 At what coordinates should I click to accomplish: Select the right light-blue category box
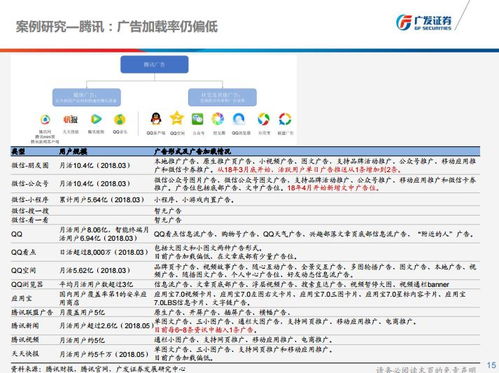222,97
